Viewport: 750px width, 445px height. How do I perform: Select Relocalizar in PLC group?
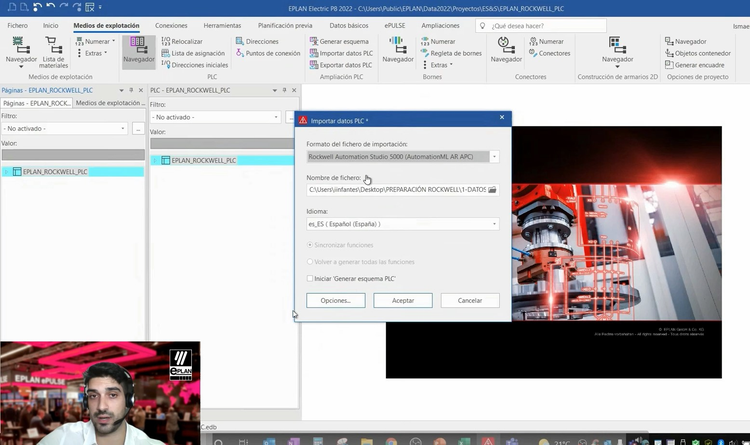(182, 42)
